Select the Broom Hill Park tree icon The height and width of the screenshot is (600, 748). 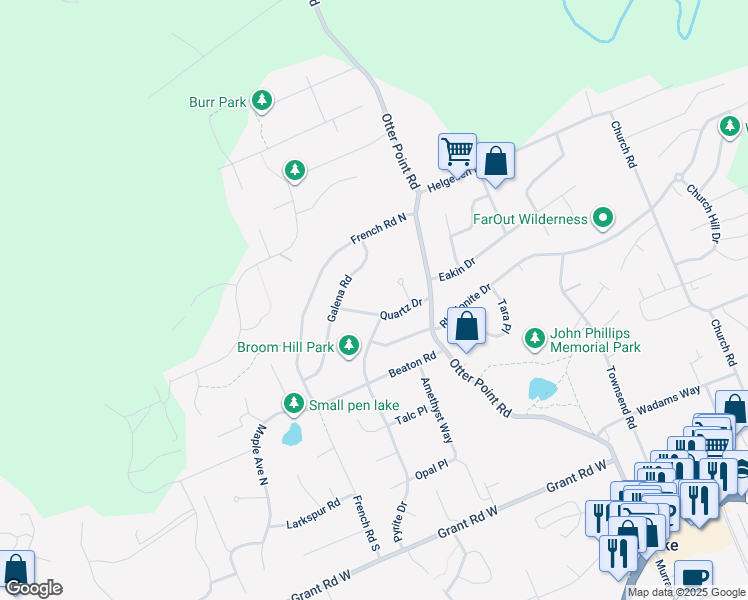[x=349, y=347]
